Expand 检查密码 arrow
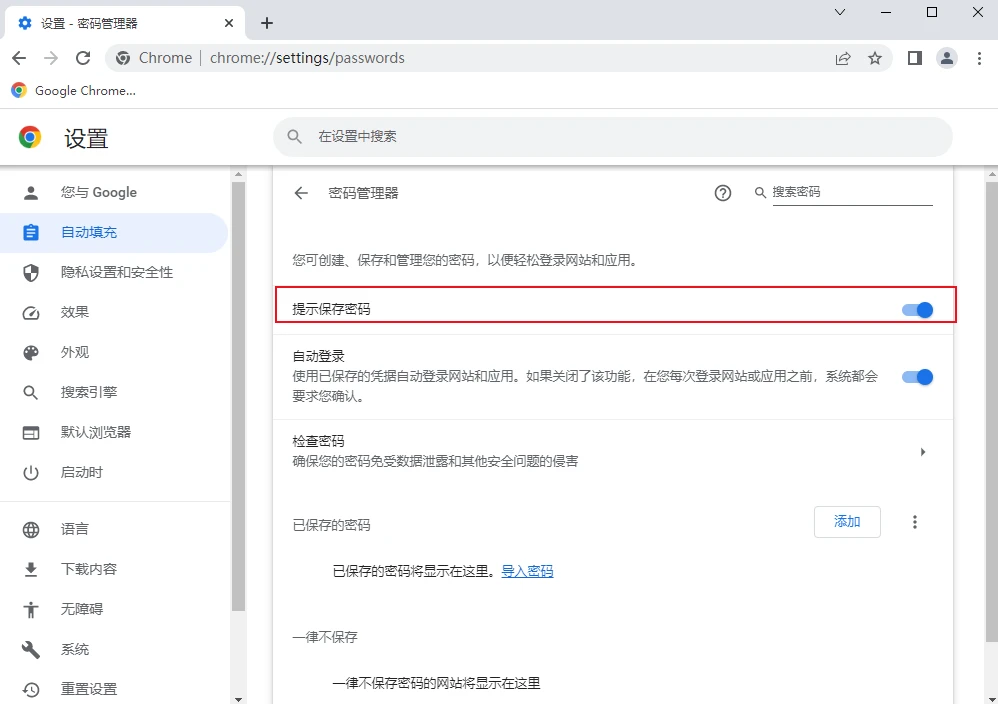Image resolution: width=998 pixels, height=704 pixels. (922, 452)
